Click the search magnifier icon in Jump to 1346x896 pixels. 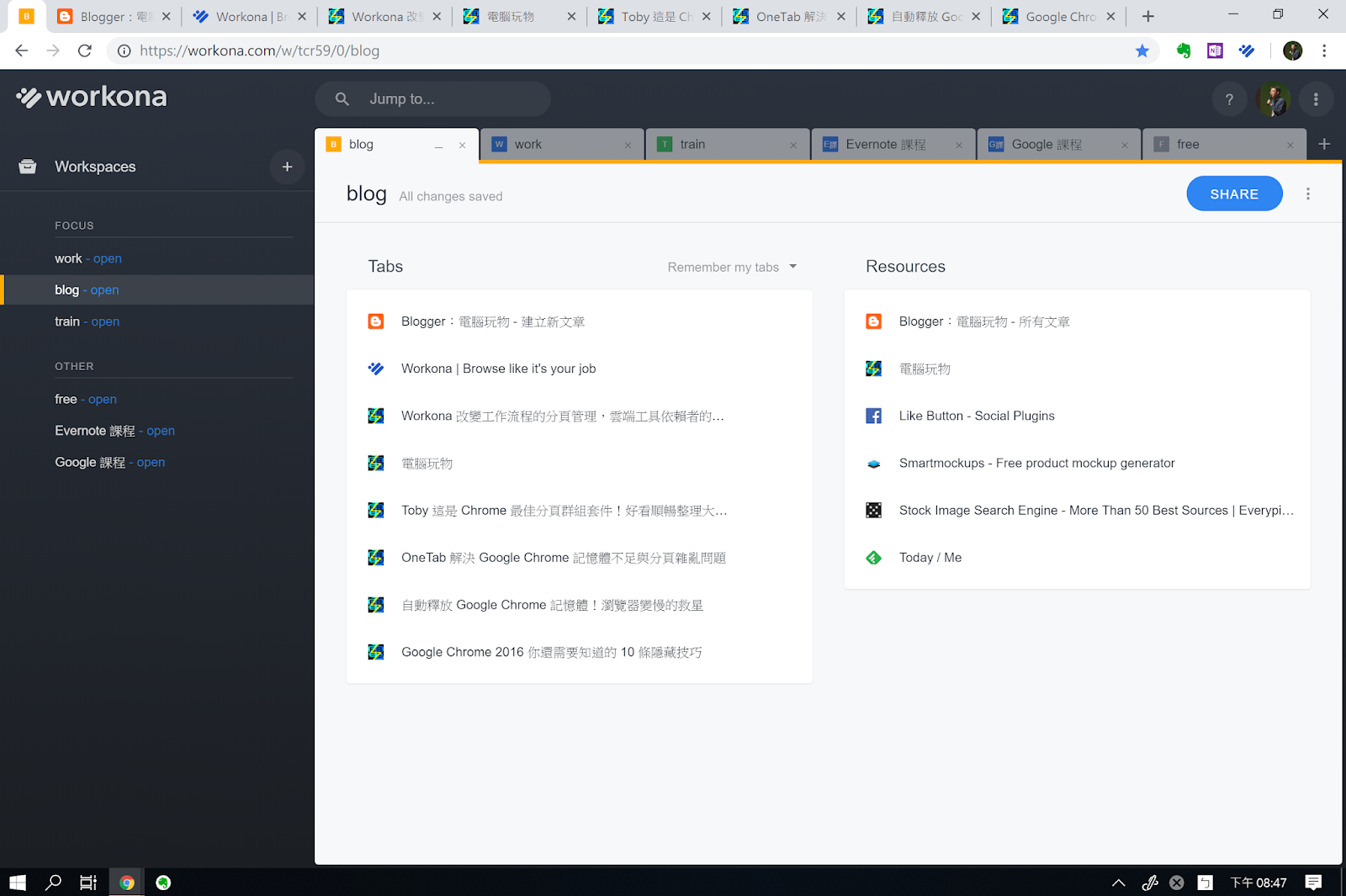pyautogui.click(x=342, y=99)
